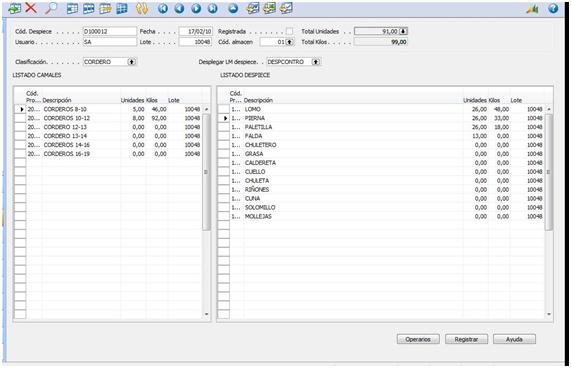Select the CORDEROS 16-19 row
Screen dimensions: 571x368
(107, 154)
